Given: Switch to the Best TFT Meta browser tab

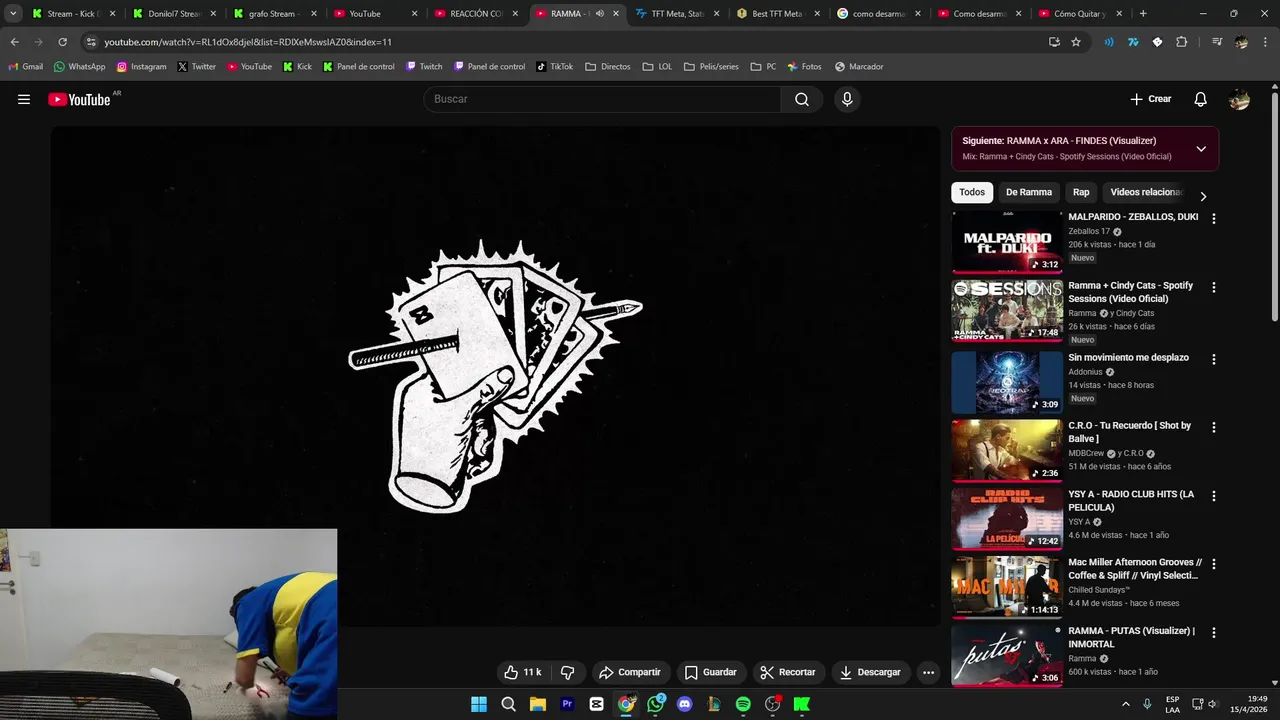Looking at the screenshot, I should (778, 14).
